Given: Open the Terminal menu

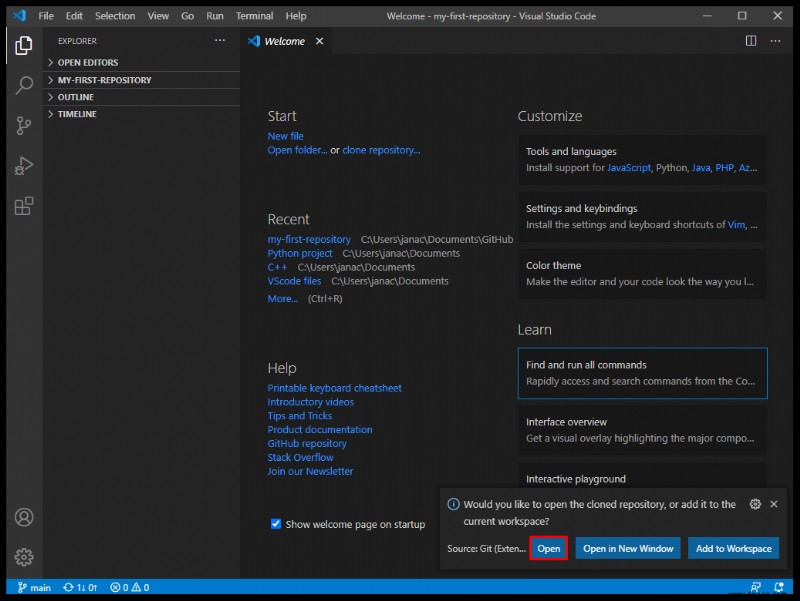Looking at the screenshot, I should click(254, 16).
